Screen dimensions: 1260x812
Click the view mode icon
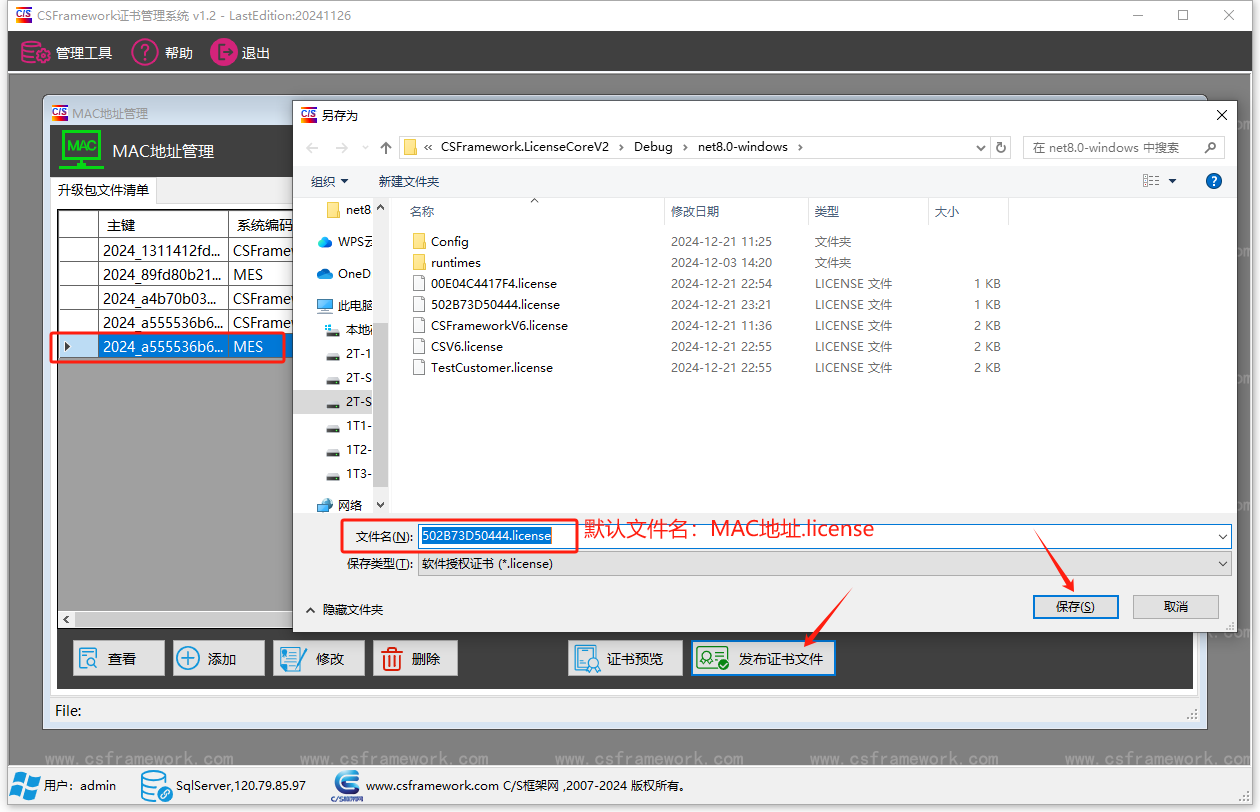pos(1151,181)
